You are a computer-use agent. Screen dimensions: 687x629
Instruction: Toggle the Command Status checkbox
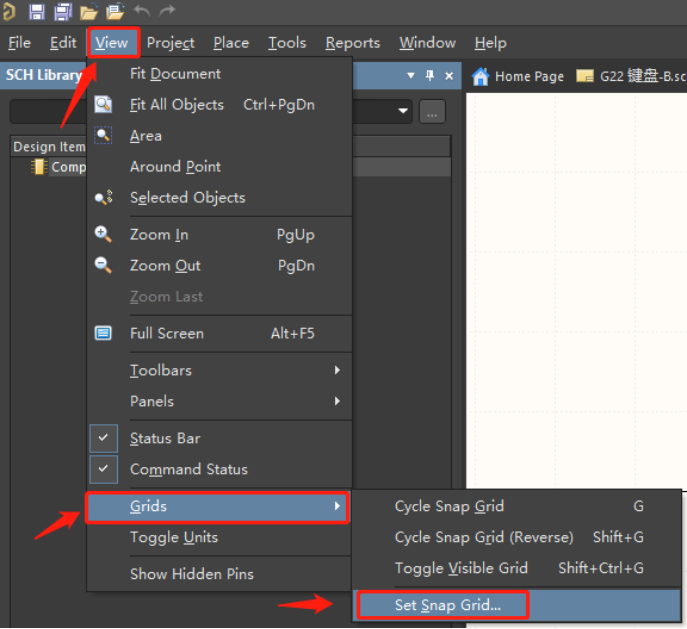(103, 469)
